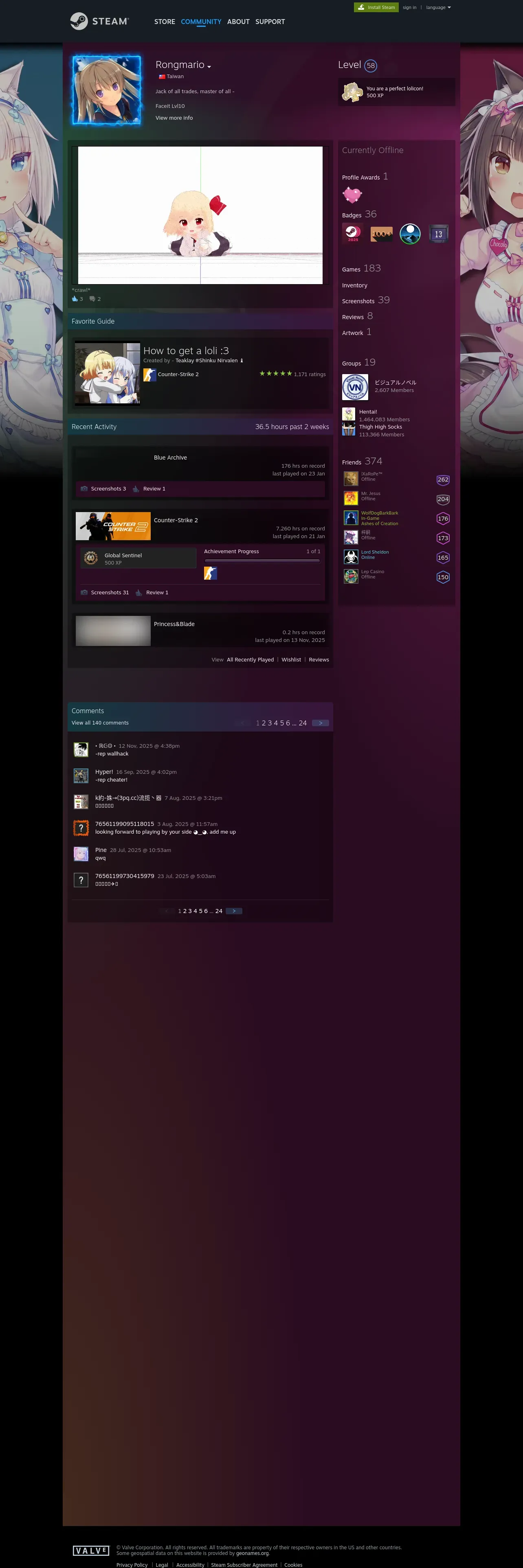Click the Install Steam button
Screen dimensions: 523x1568
pyautogui.click(x=376, y=7)
